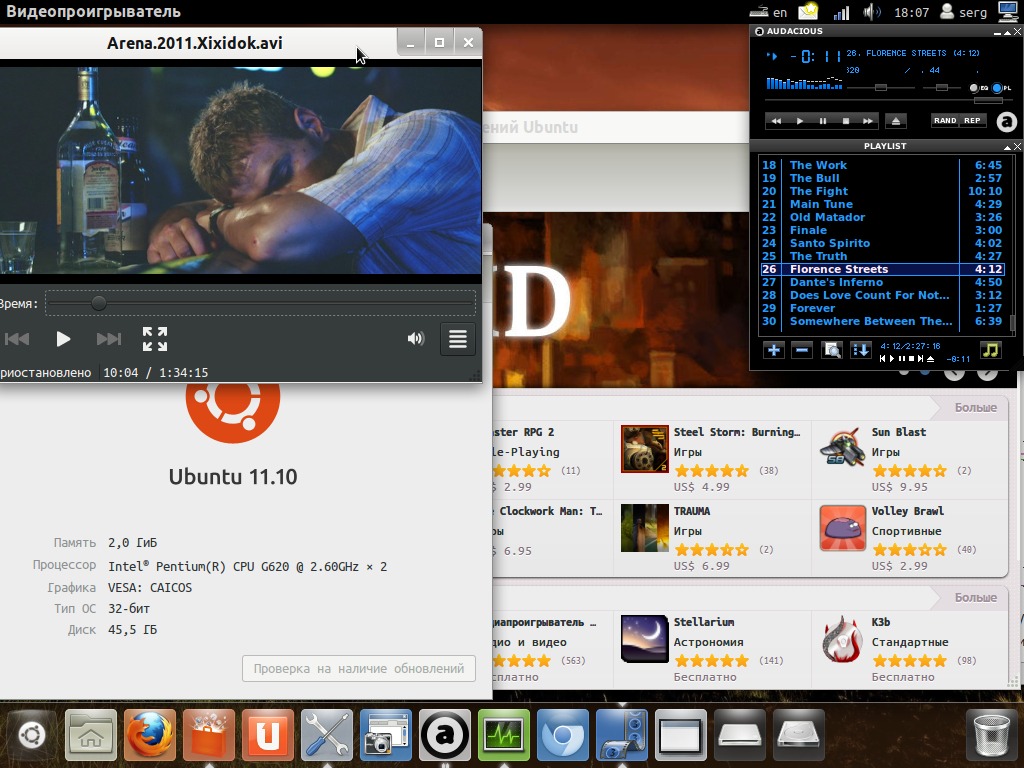
Task: Open the serg user menu
Action: point(964,12)
